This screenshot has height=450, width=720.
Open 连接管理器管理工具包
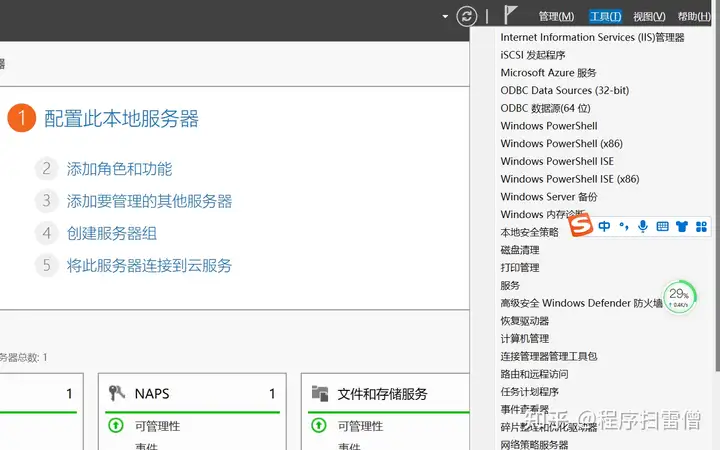(x=549, y=356)
